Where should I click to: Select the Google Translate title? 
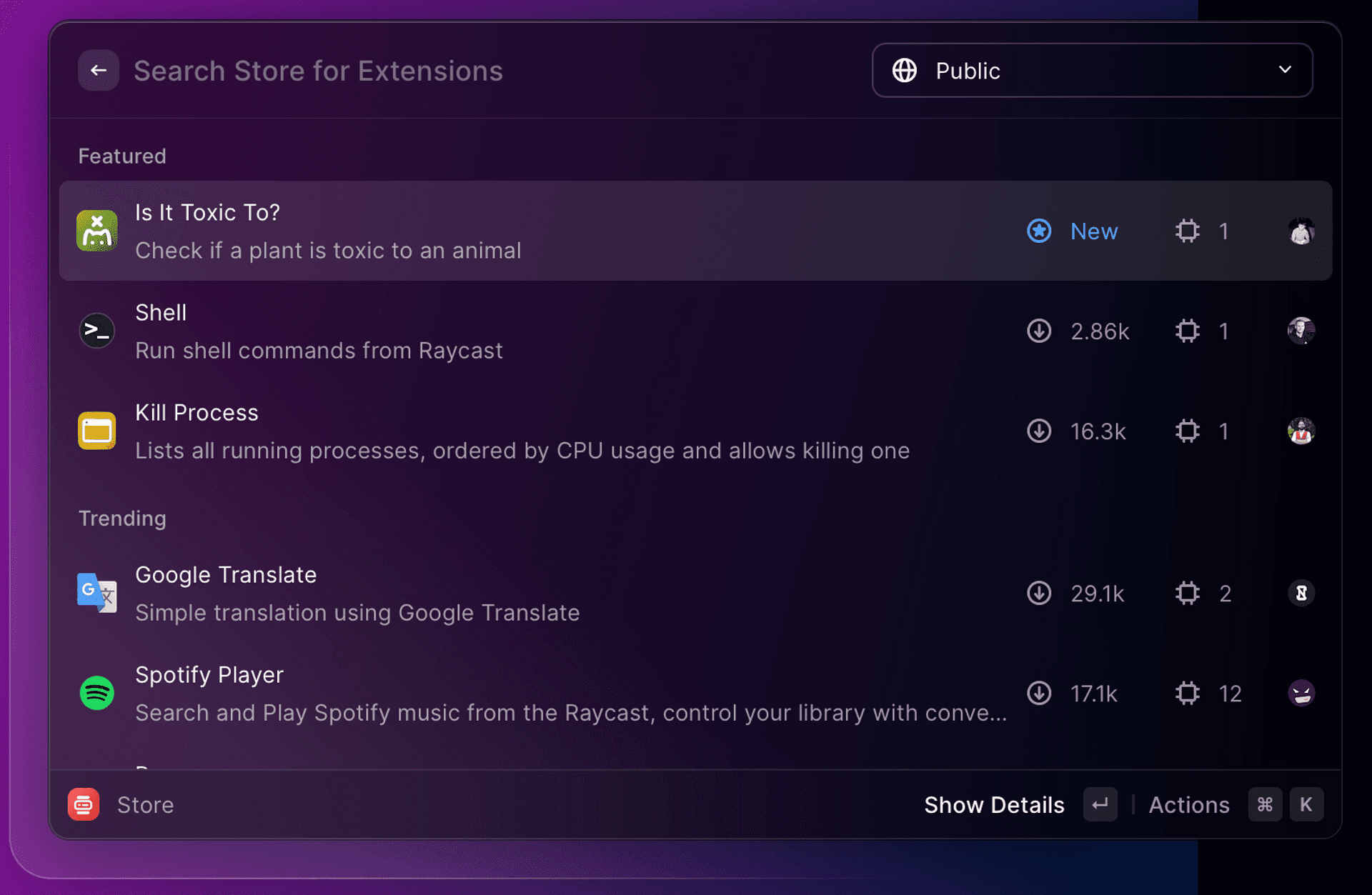[x=226, y=574]
